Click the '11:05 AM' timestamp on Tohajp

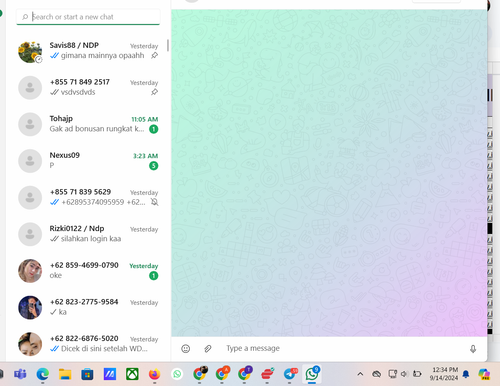click(x=145, y=119)
